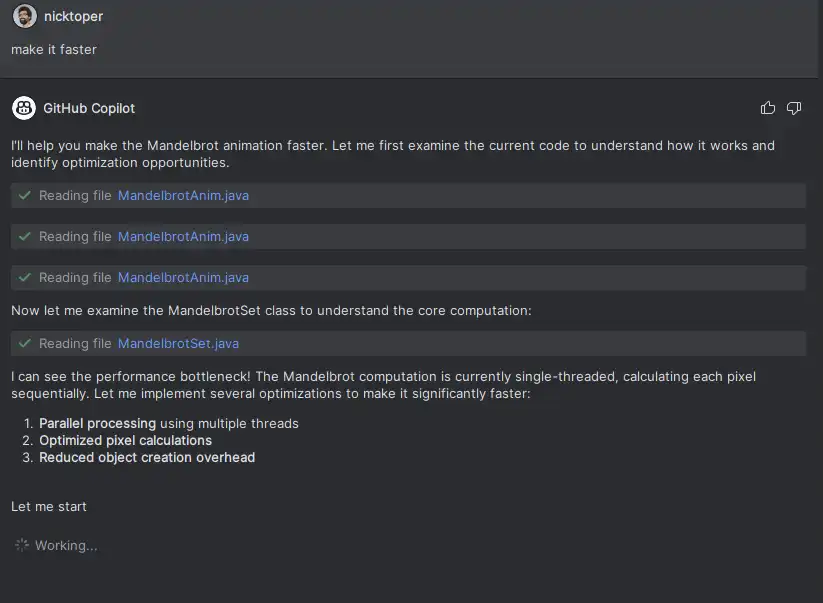Open the middle MandelbrotAnim.java file link
Image resolution: width=823 pixels, height=603 pixels.
[x=183, y=236]
